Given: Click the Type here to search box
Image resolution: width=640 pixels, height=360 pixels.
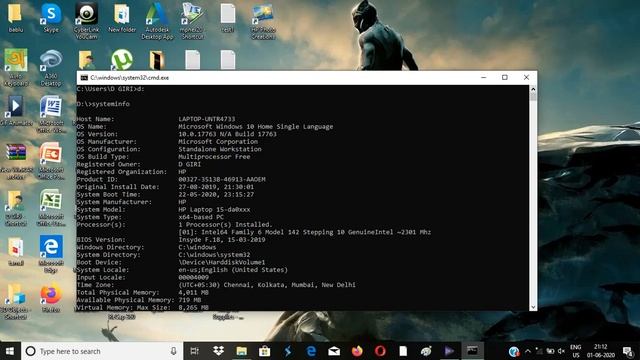Looking at the screenshot, I should (102, 351).
